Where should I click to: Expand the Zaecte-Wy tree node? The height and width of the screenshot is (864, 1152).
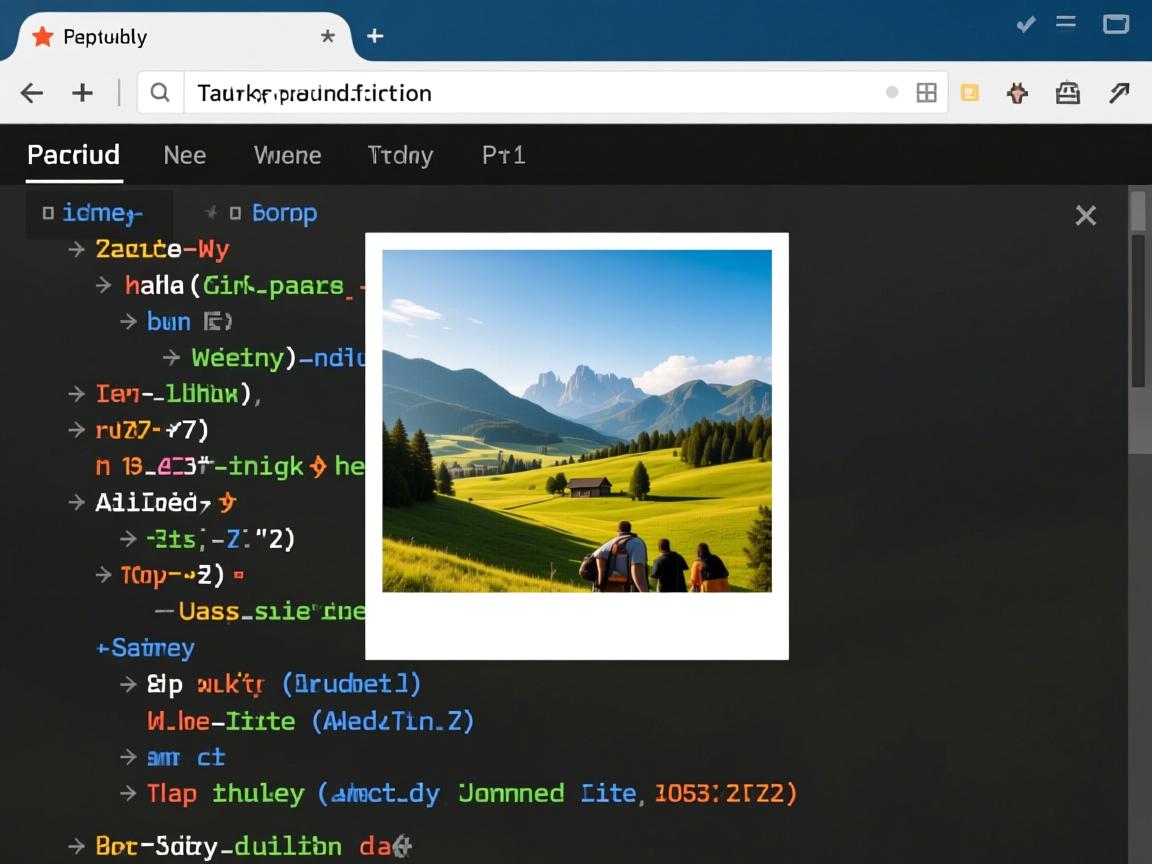76,249
